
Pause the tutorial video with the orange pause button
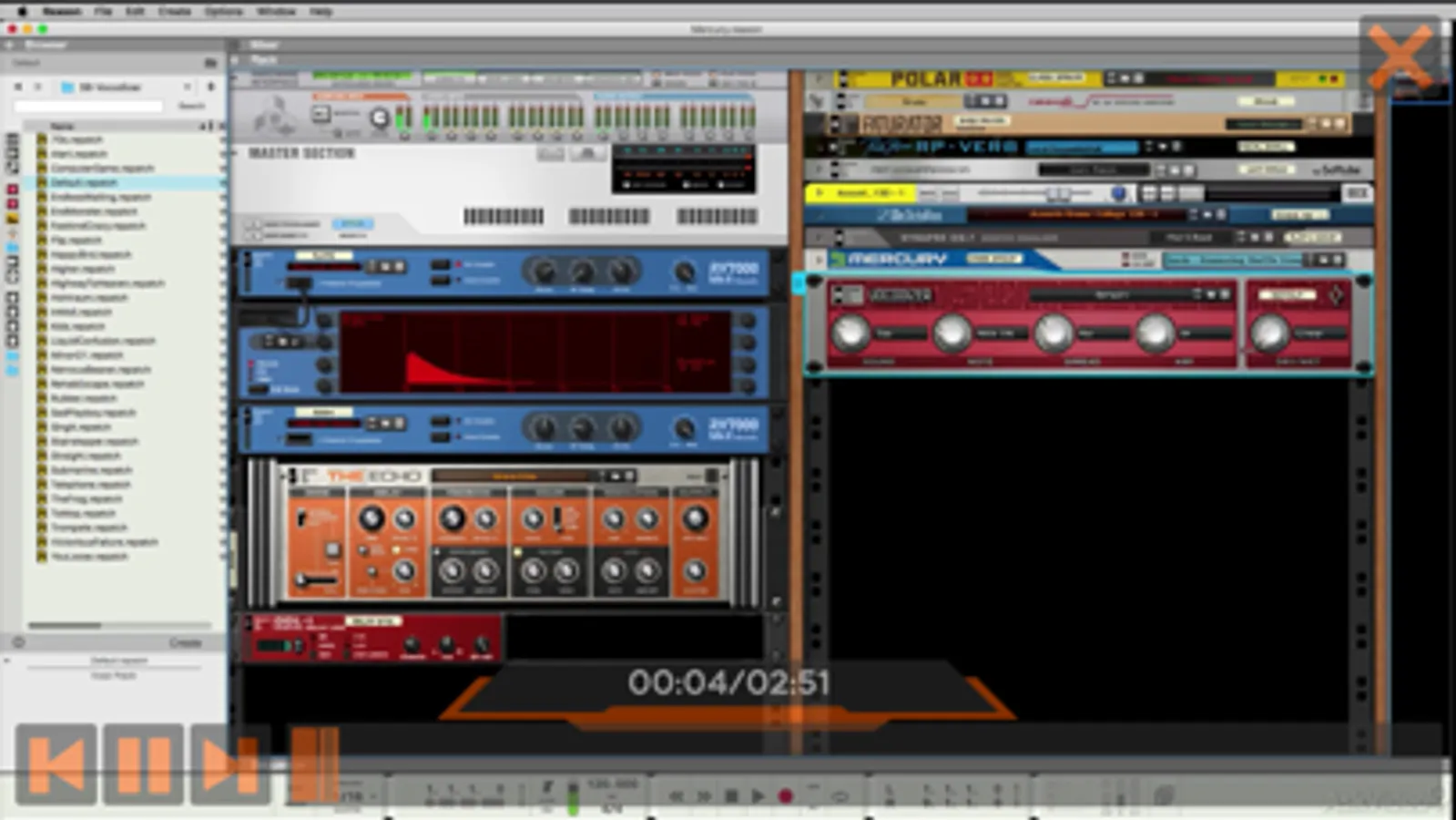point(143,764)
